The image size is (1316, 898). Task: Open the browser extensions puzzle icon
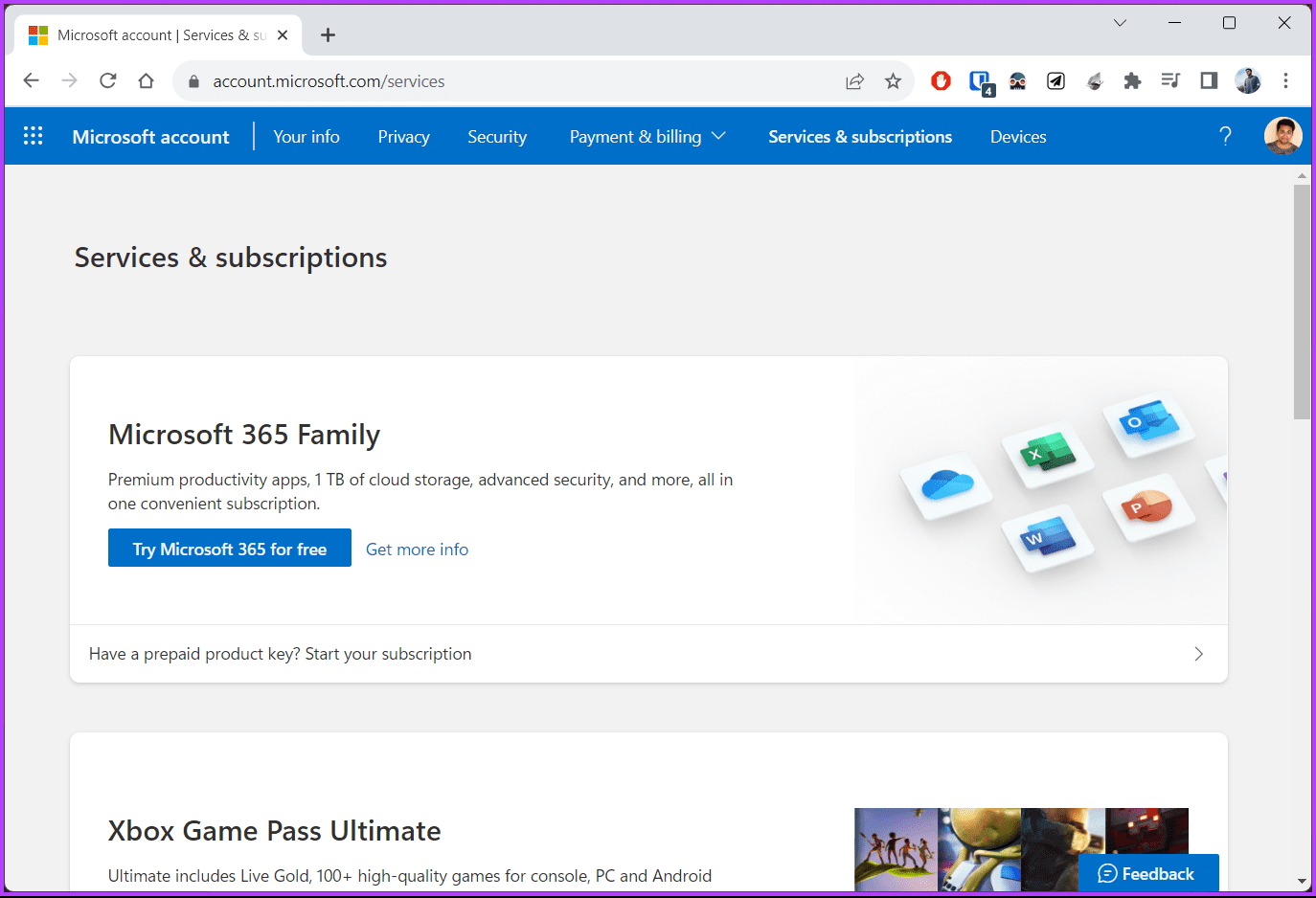pyautogui.click(x=1132, y=81)
